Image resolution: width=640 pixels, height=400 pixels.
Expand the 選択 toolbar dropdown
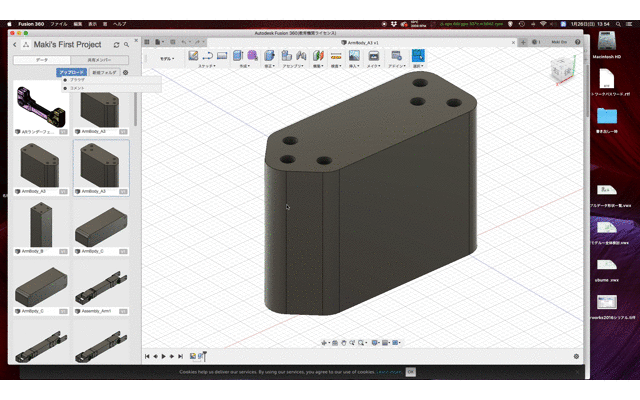pos(417,66)
